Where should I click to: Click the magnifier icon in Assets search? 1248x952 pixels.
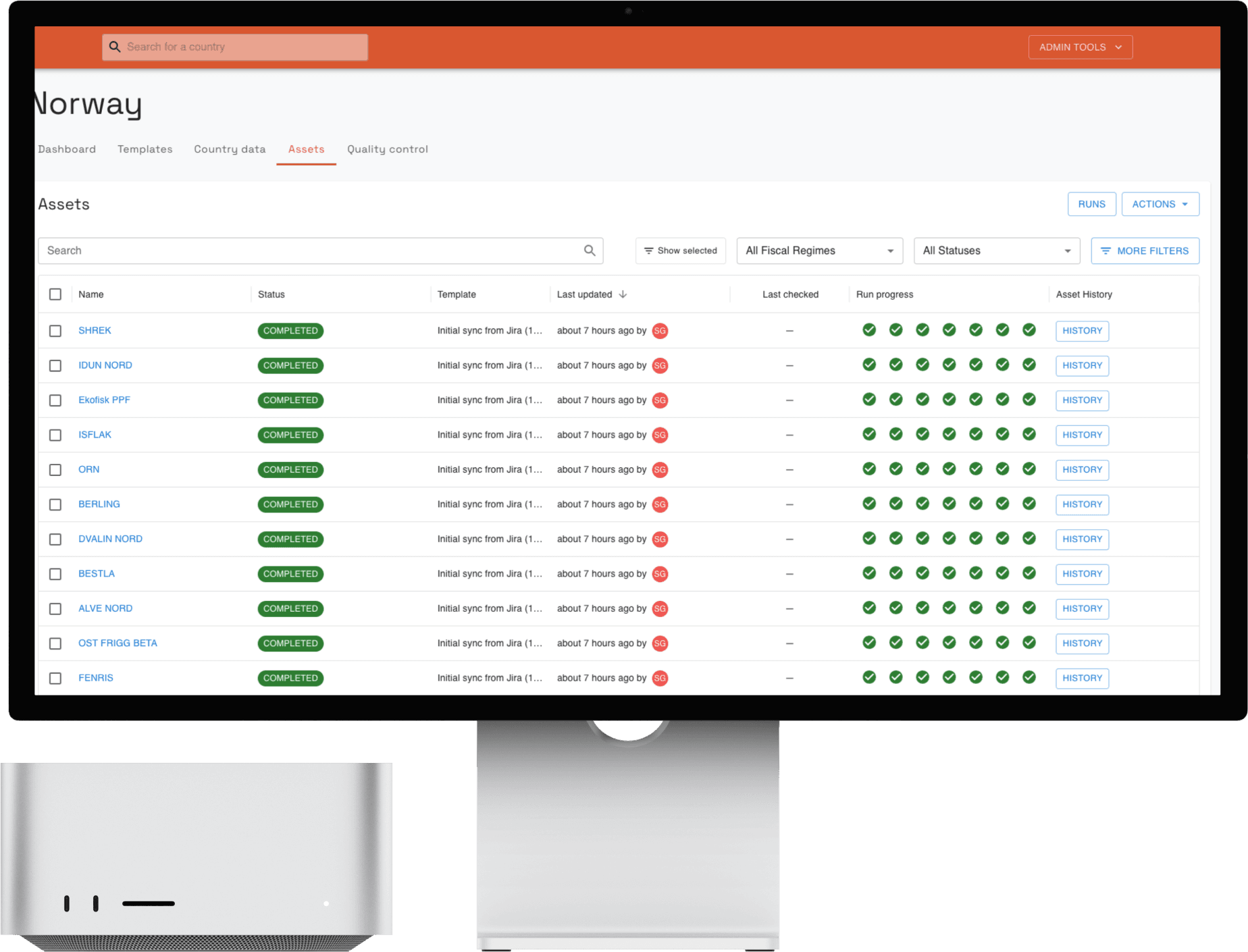pyautogui.click(x=590, y=250)
